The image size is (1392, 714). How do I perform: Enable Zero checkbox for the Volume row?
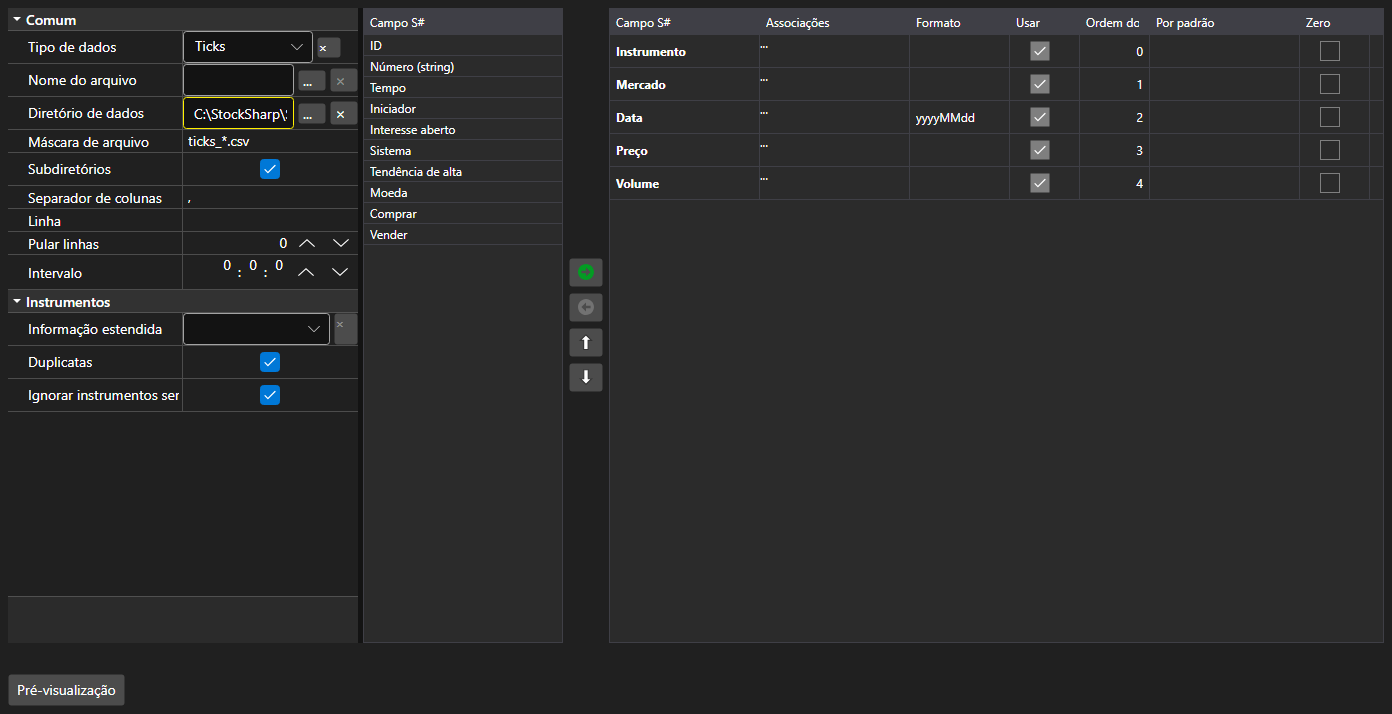point(1330,183)
